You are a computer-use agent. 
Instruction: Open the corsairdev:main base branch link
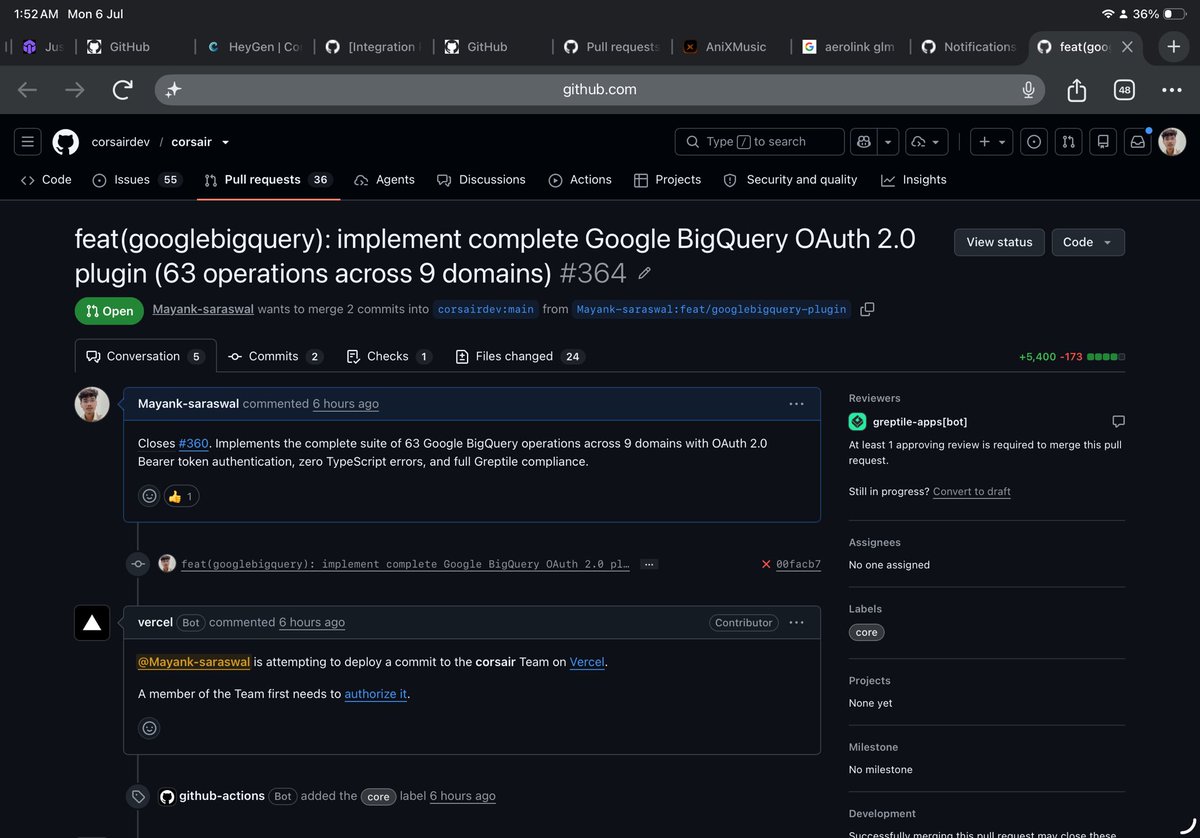coord(486,309)
